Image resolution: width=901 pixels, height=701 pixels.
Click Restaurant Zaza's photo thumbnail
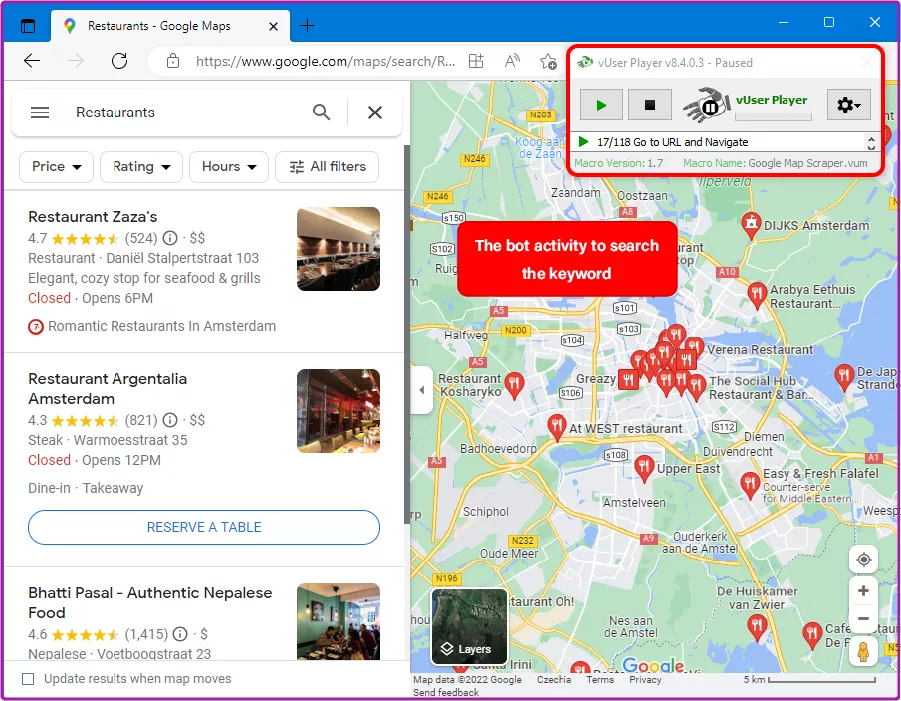point(338,249)
